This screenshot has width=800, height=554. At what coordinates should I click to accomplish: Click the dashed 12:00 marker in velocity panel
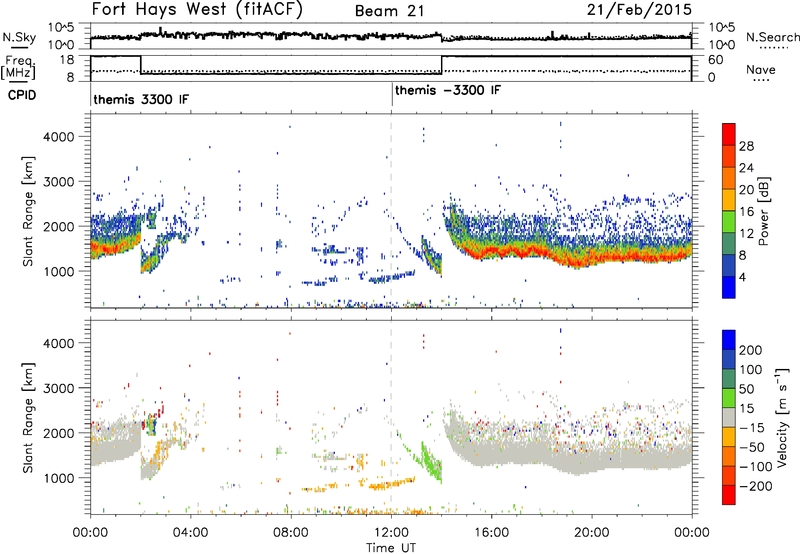pyautogui.click(x=391, y=417)
